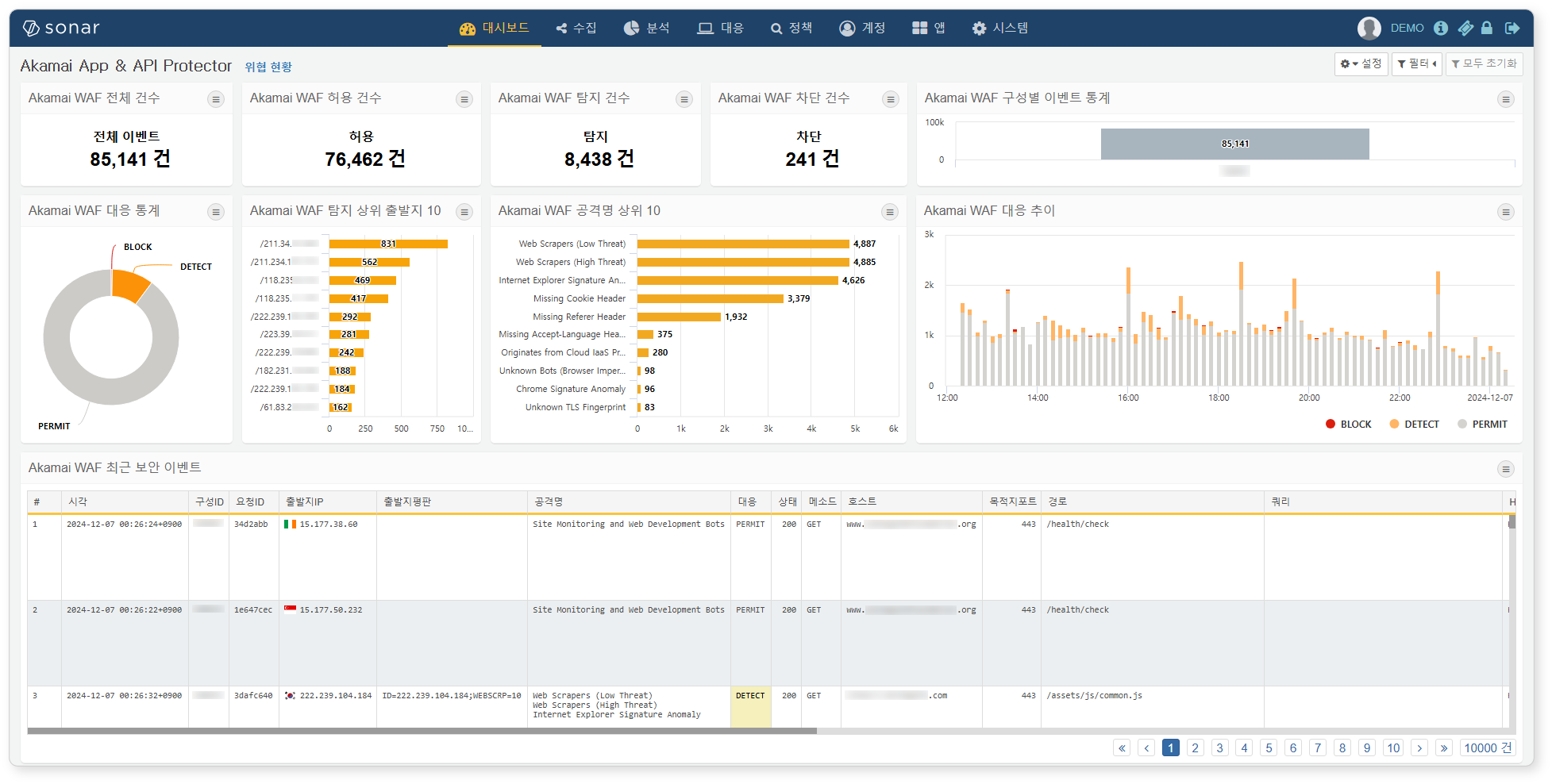
Task: Toggle BLOCK series in chart legend
Action: [x=1349, y=425]
